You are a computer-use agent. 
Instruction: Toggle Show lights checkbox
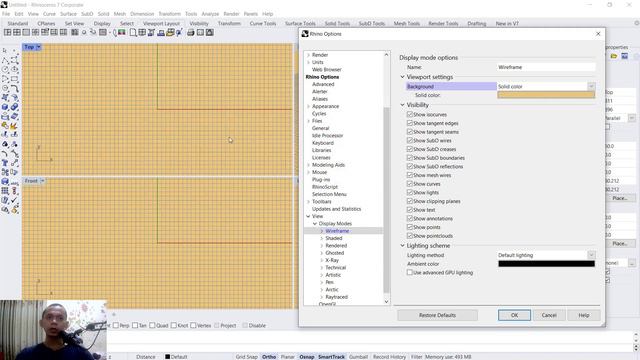pyautogui.click(x=409, y=192)
